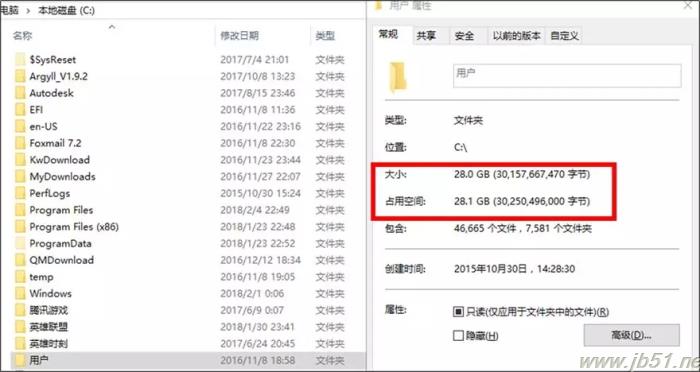Click the folder name field showing 用户
Screen dimensions: 700x372
(567, 75)
